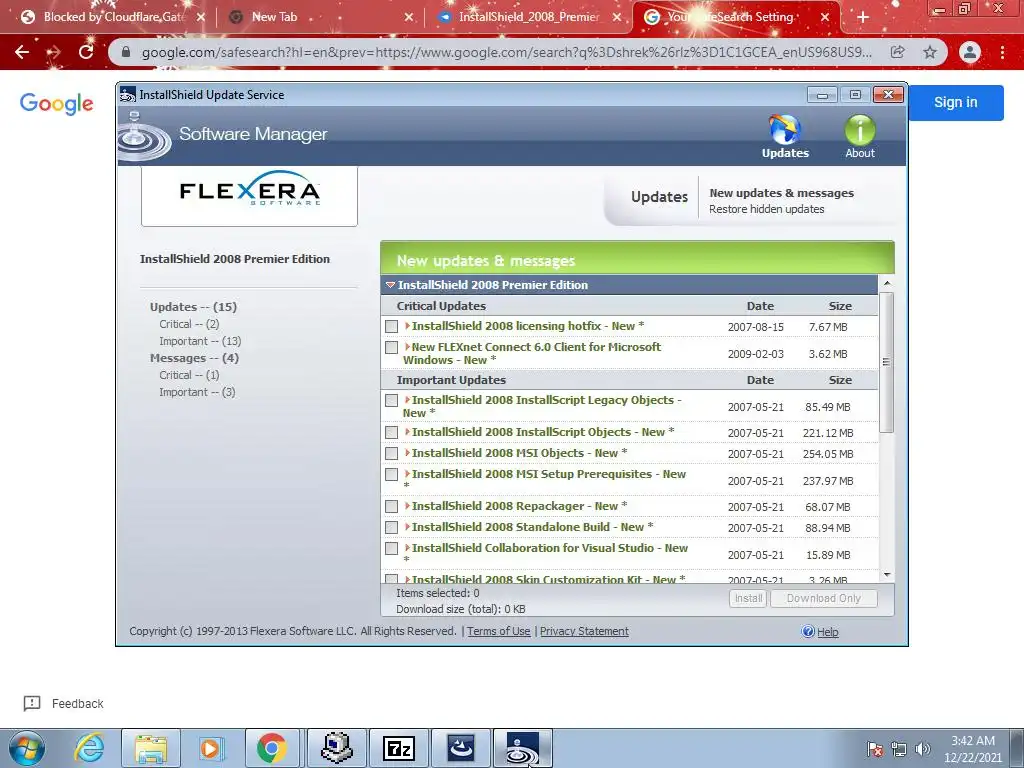Click updates list scroll down arrow
1024x768 pixels.
click(x=887, y=575)
